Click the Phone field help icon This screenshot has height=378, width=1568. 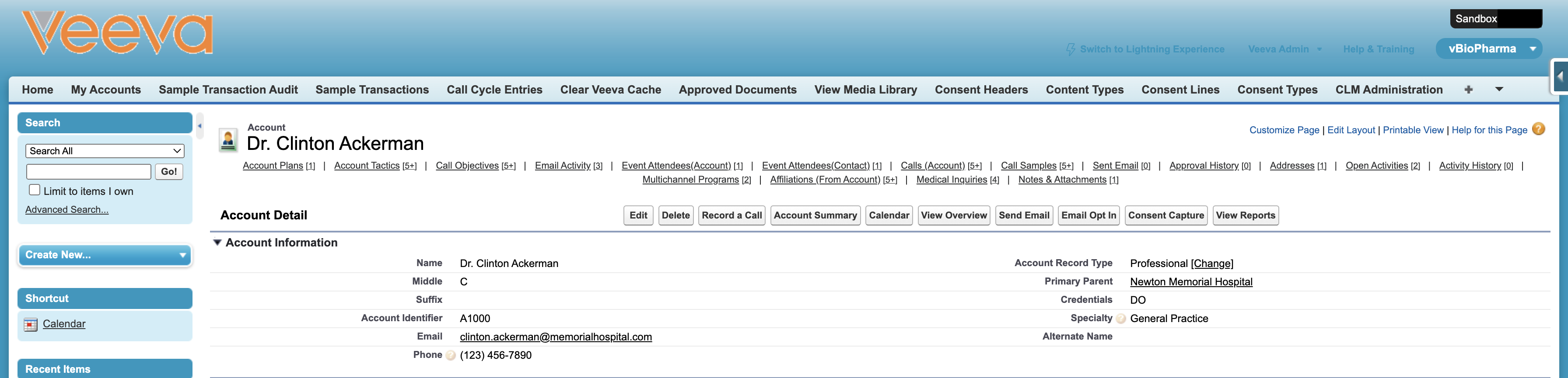(451, 356)
